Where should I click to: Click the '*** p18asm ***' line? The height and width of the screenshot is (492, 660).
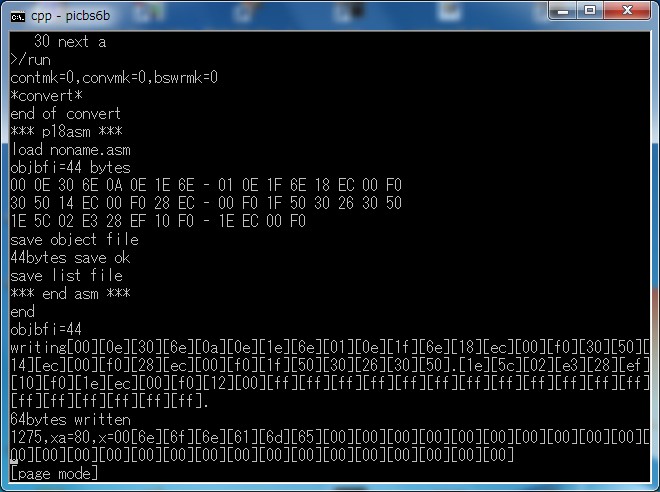pyautogui.click(x=66, y=132)
